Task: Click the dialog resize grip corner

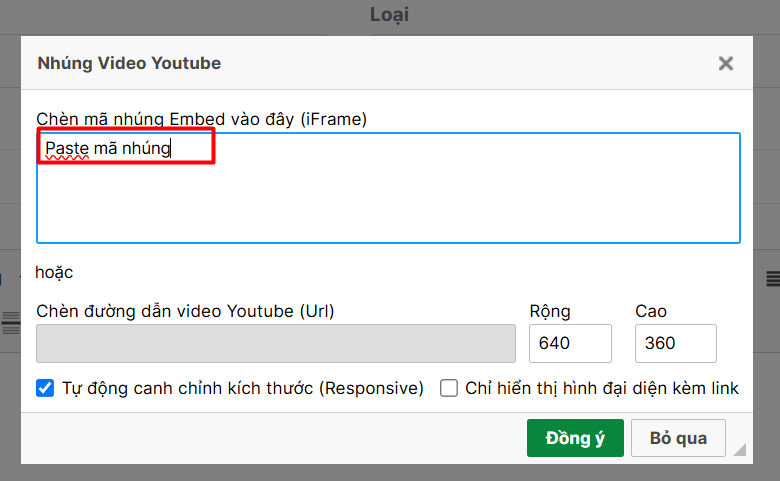Action: [x=740, y=449]
